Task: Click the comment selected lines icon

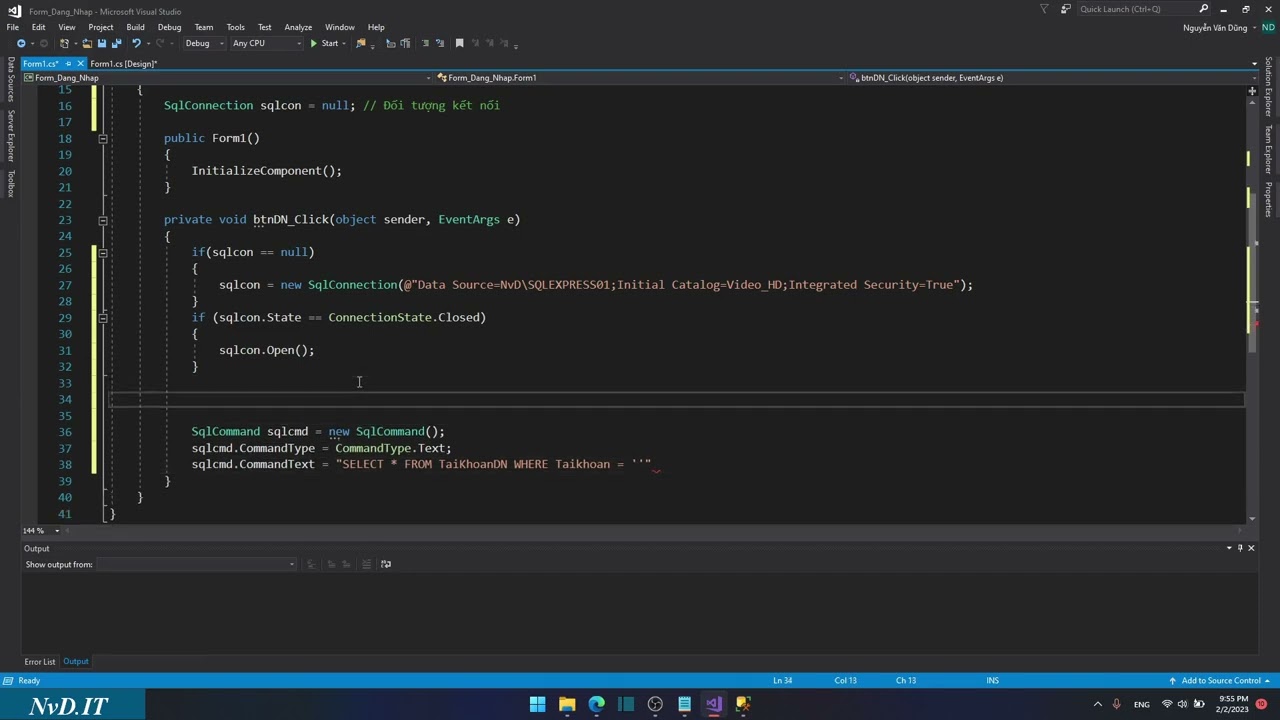Action: 425,43
